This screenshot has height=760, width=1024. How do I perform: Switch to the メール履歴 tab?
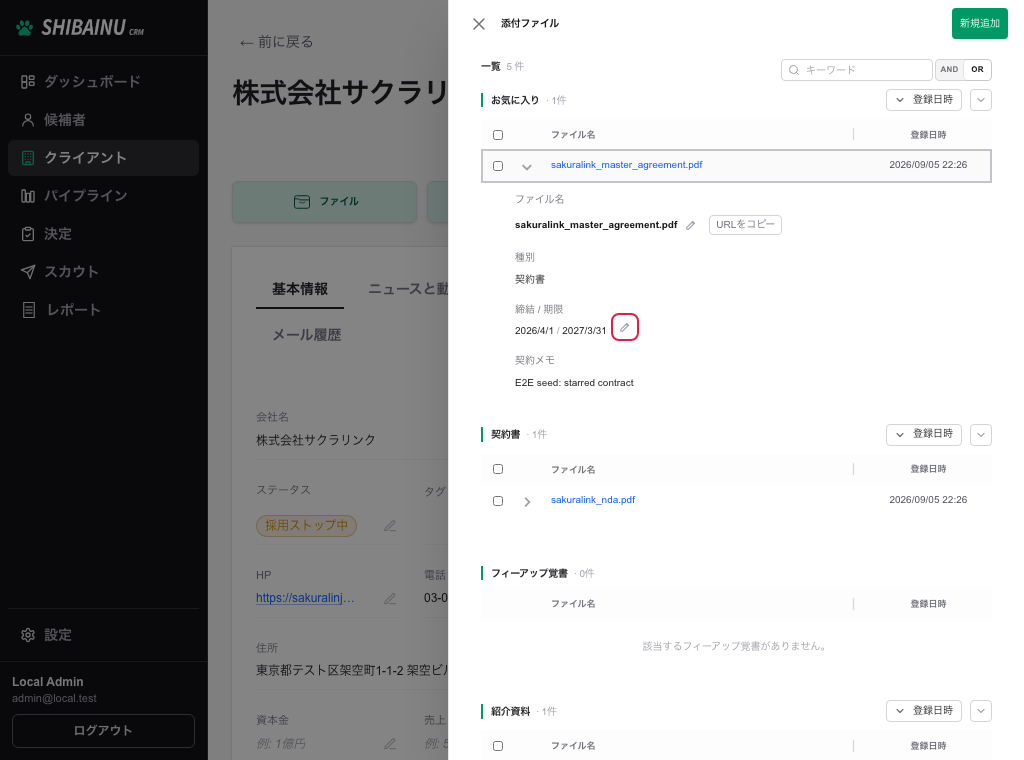[x=307, y=335]
